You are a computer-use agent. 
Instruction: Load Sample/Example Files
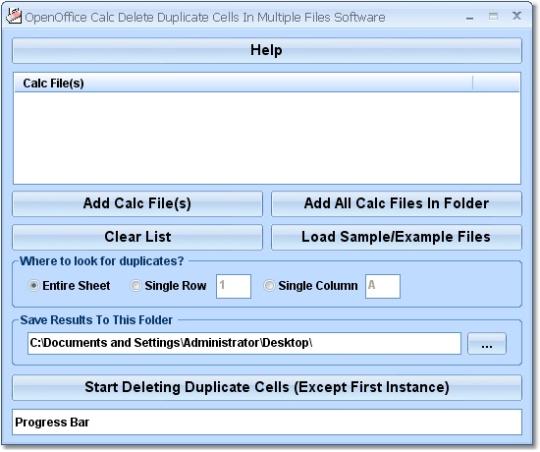[x=396, y=237]
